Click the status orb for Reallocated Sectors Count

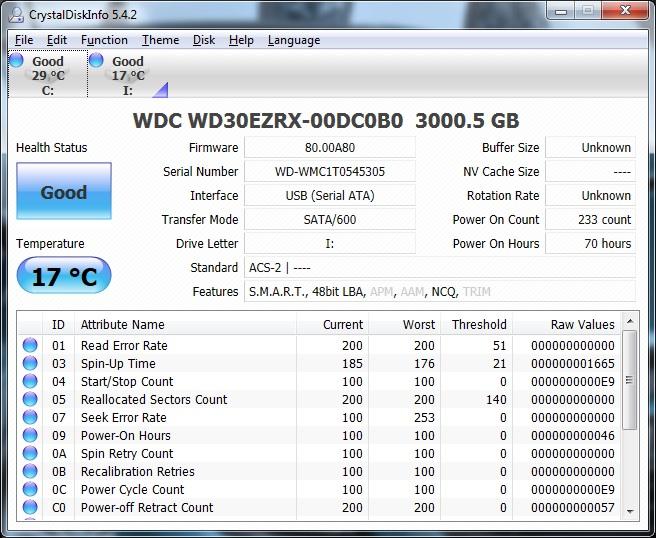point(30,399)
